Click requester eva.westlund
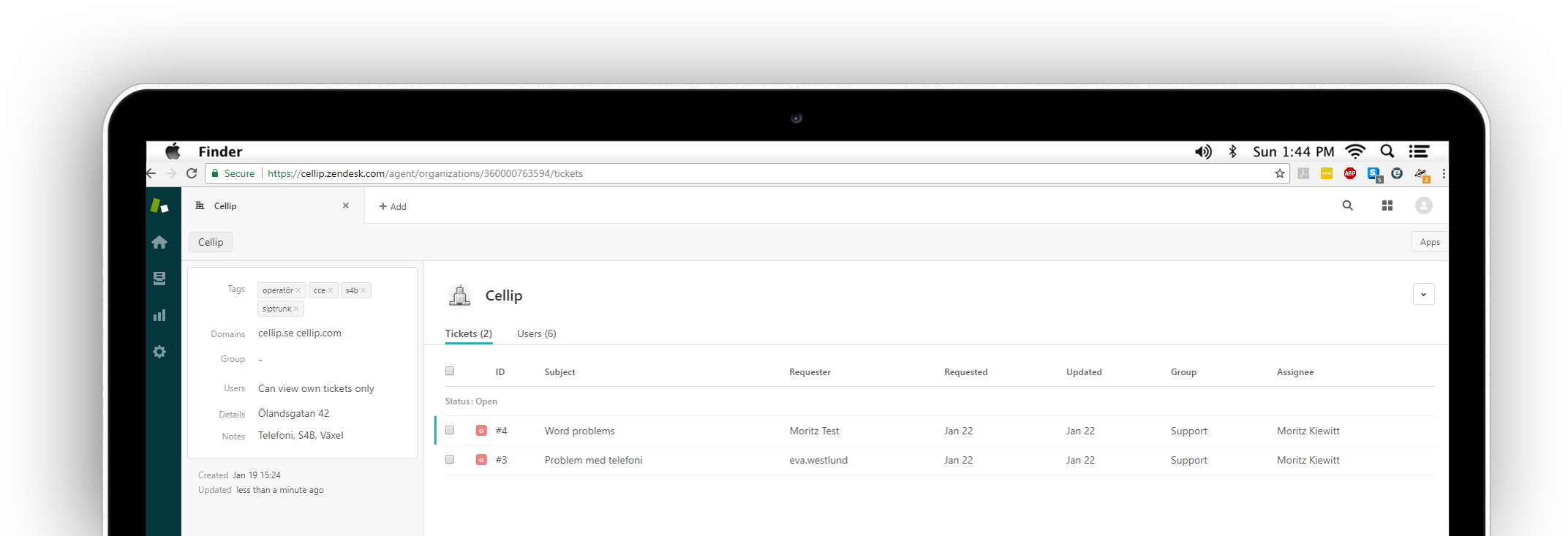The image size is (1568, 536). tap(818, 460)
